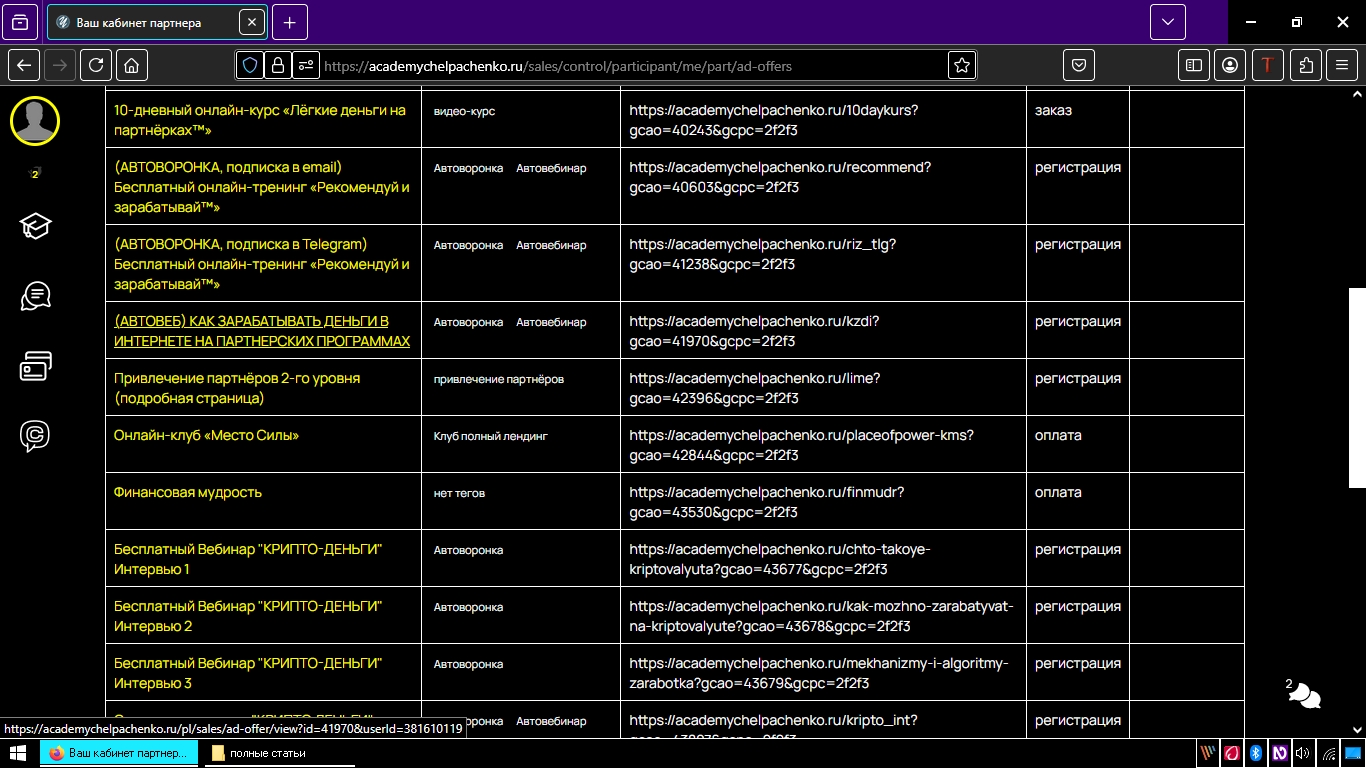Click the 'привлечение партнёров' tag
1366x768 pixels.
pyautogui.click(x=499, y=379)
